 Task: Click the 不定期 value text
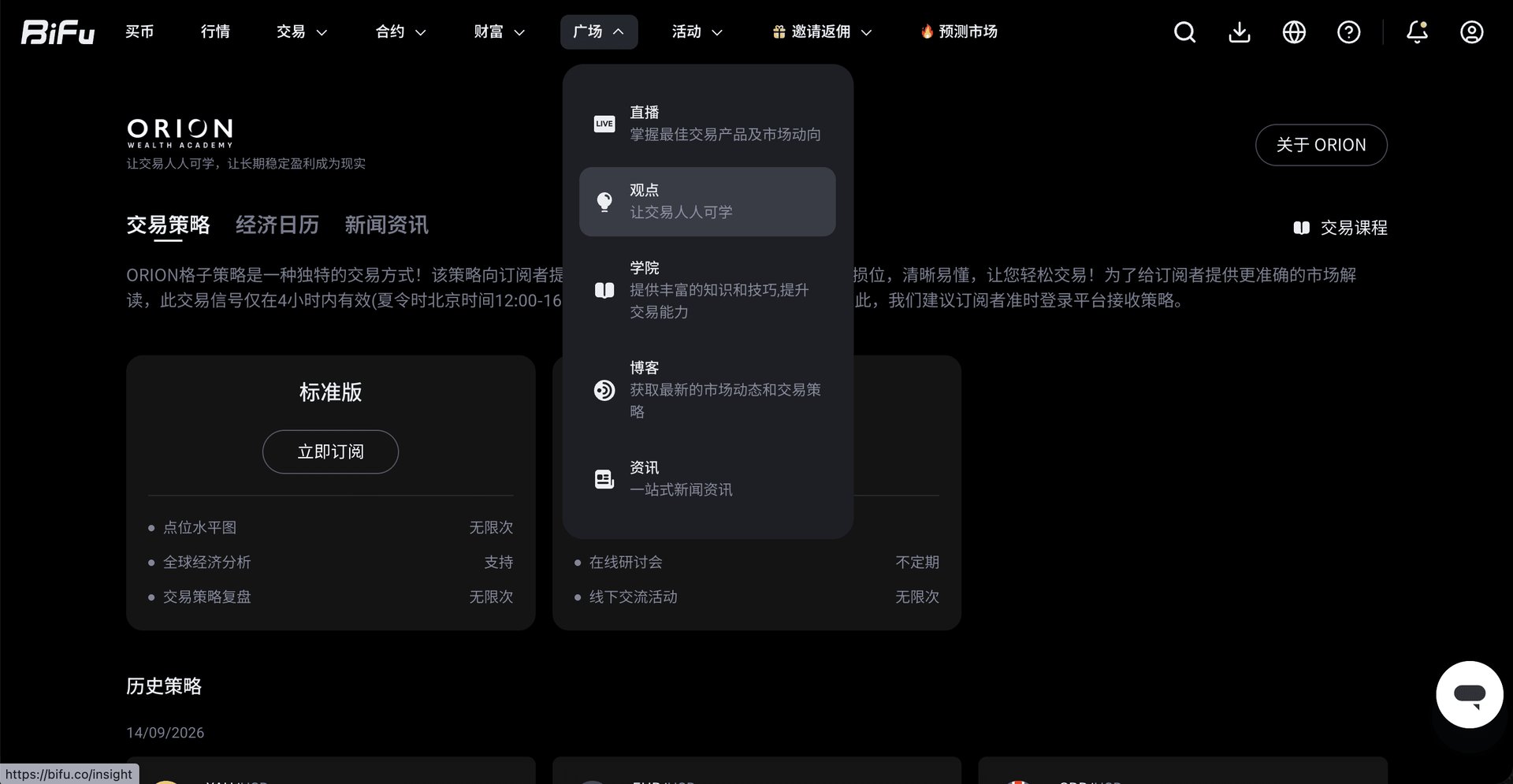pos(917,563)
